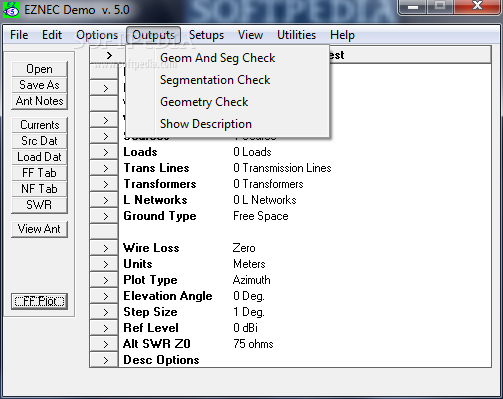Click the Elevation Angle label

click(168, 296)
